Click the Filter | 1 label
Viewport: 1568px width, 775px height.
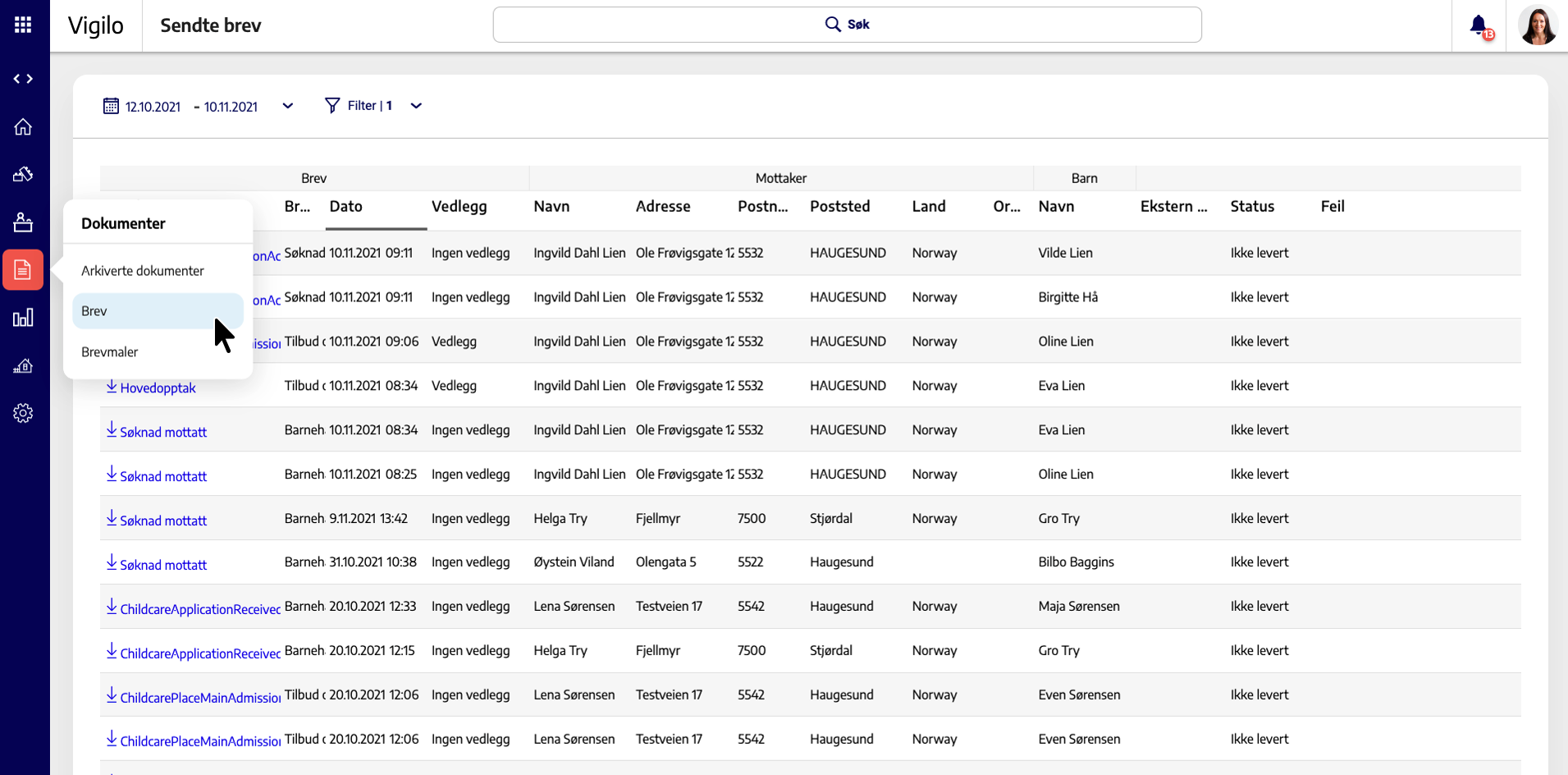click(x=369, y=106)
